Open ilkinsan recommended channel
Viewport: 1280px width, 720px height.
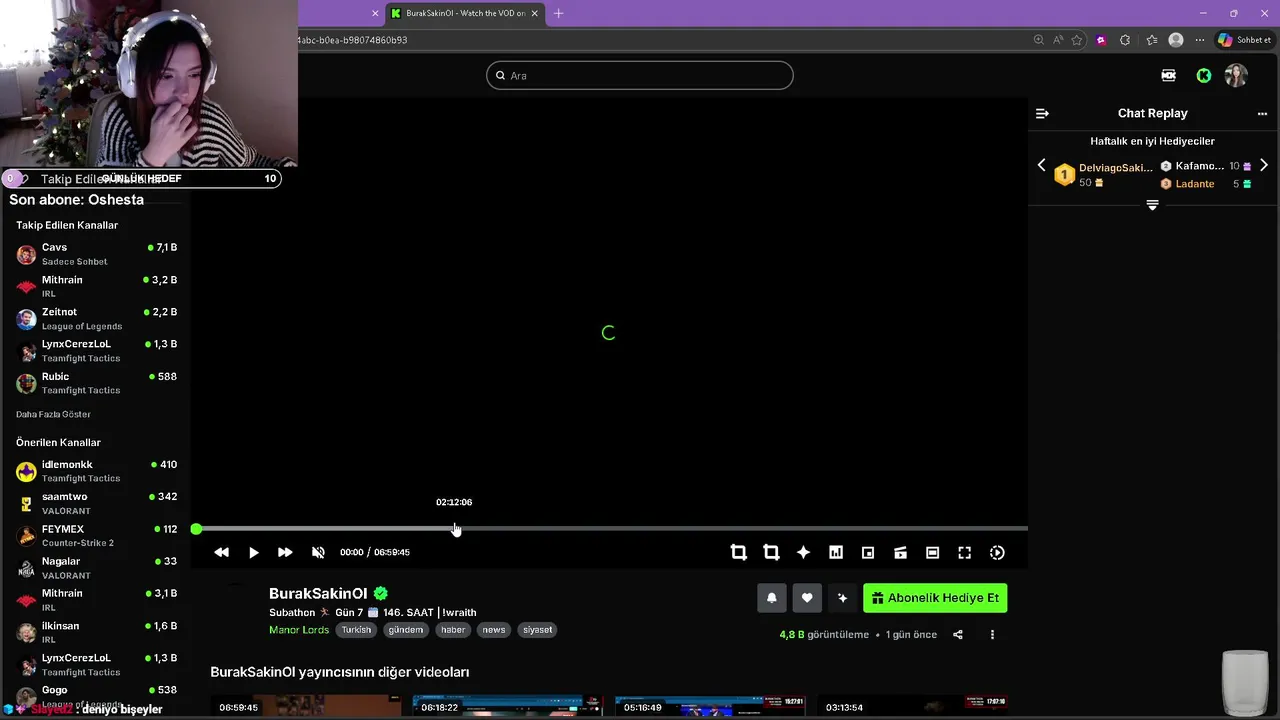coord(96,632)
